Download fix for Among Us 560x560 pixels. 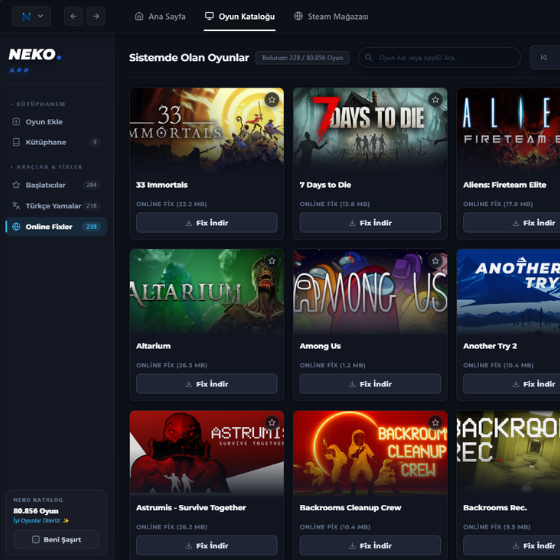(370, 384)
